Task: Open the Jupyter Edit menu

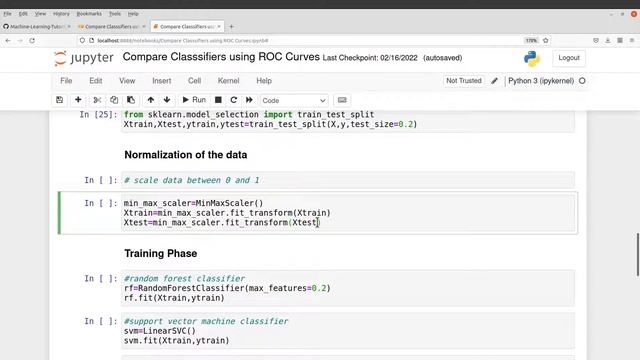Action: (96, 81)
